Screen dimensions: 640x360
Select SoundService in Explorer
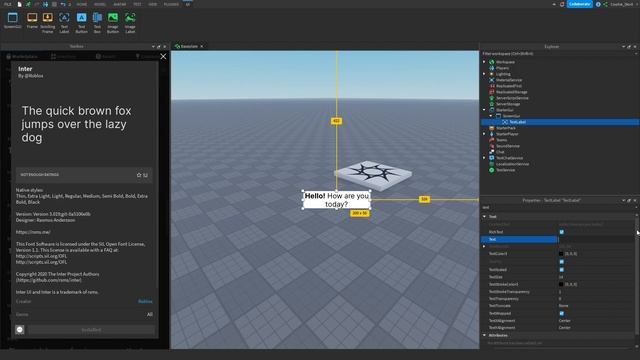point(508,146)
